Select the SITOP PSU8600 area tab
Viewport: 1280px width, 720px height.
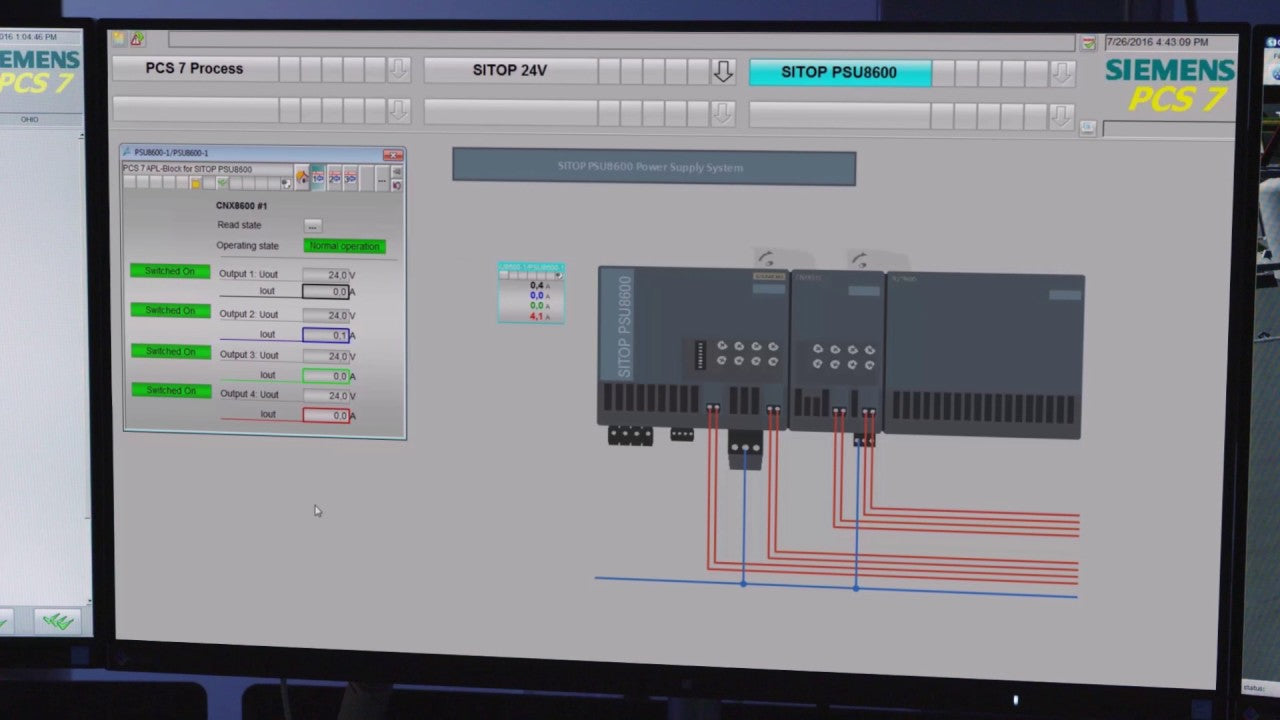point(840,72)
